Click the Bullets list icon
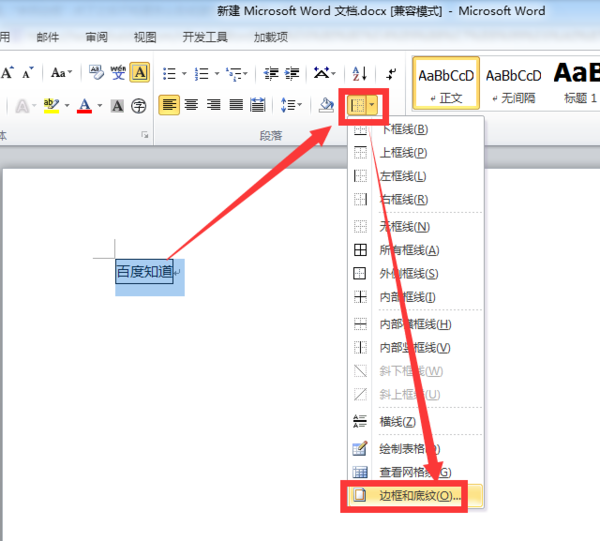The width and height of the screenshot is (600, 541). coord(169,73)
